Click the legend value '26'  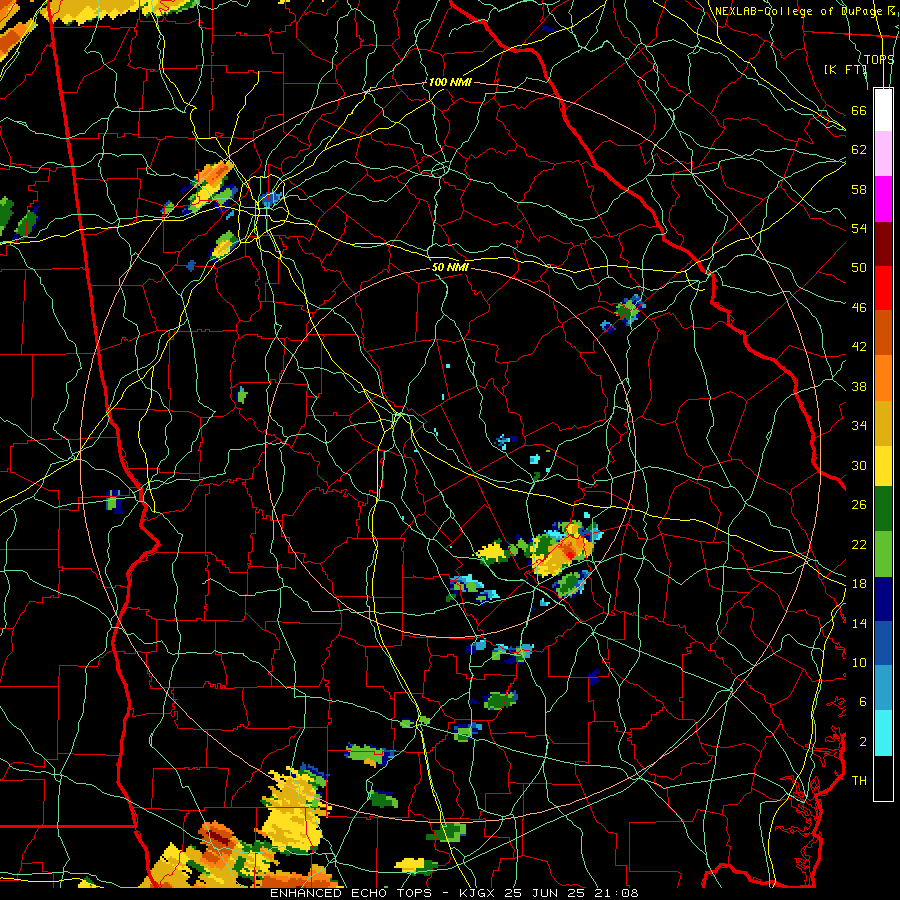(x=859, y=505)
